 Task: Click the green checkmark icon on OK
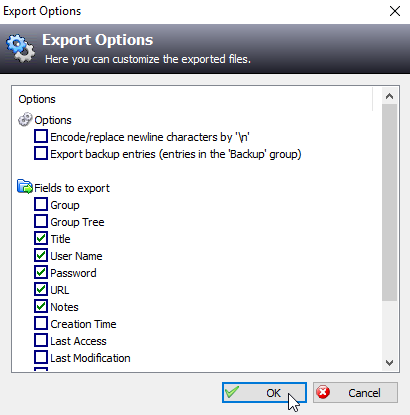[x=232, y=392]
